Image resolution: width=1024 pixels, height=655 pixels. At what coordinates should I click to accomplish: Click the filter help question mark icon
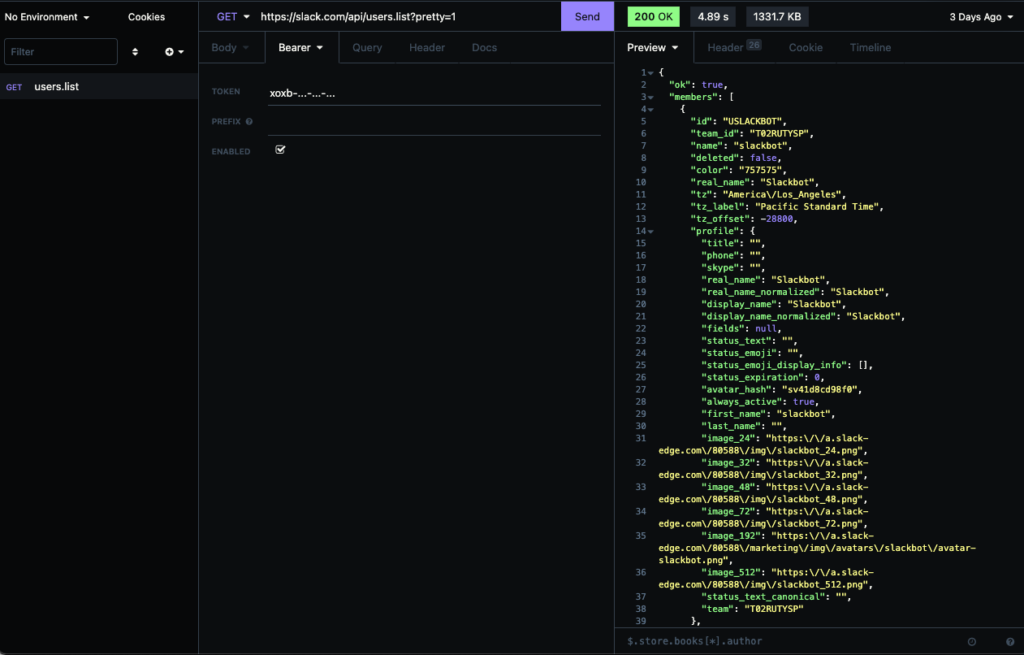coord(1010,642)
